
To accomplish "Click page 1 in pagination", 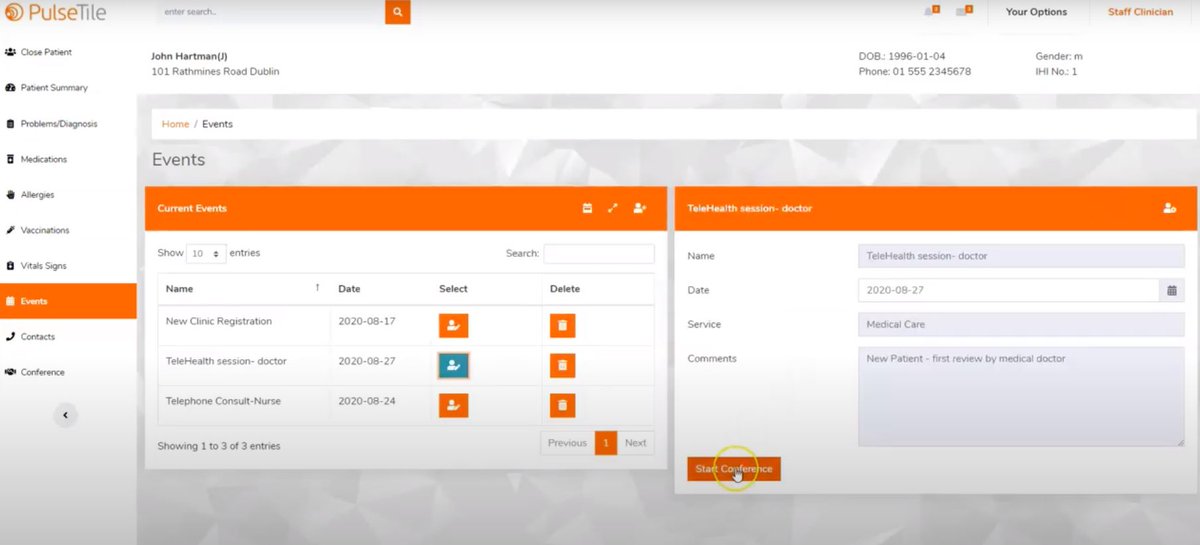I will (x=605, y=443).
